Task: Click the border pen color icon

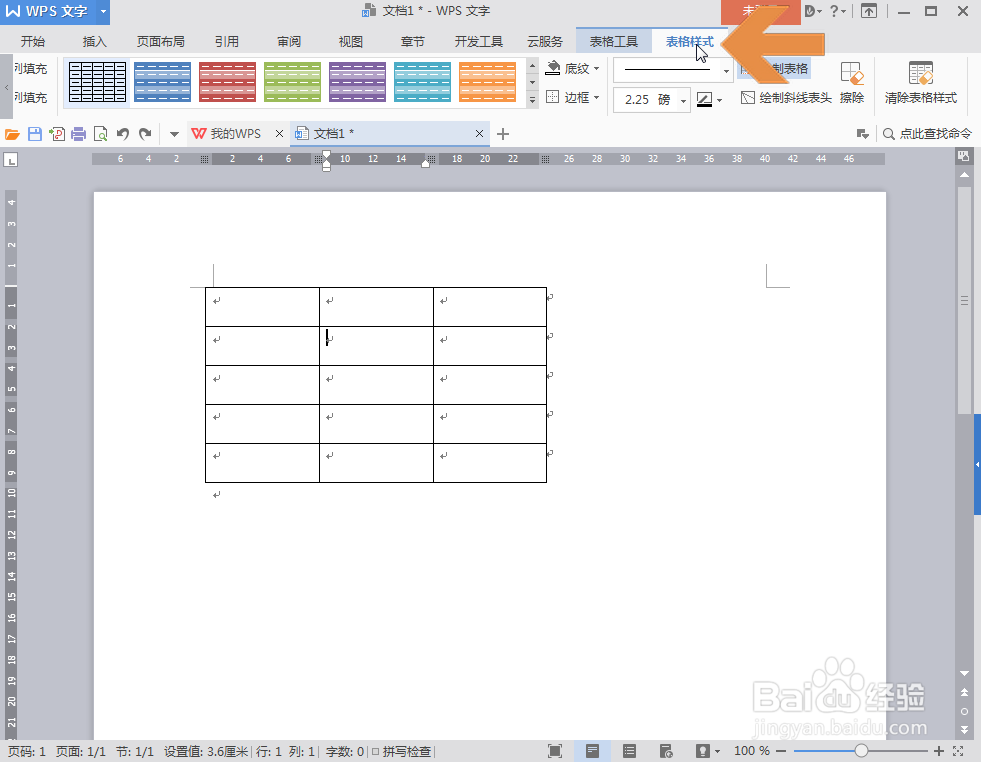Action: point(704,99)
